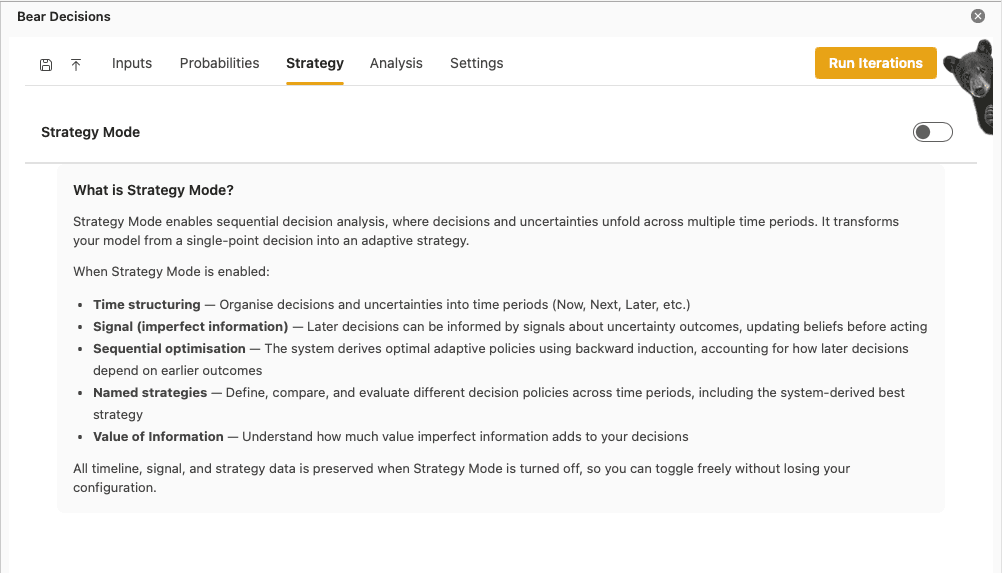Image resolution: width=1002 pixels, height=573 pixels.
Task: Click the upload arrow icon
Action: (76, 65)
